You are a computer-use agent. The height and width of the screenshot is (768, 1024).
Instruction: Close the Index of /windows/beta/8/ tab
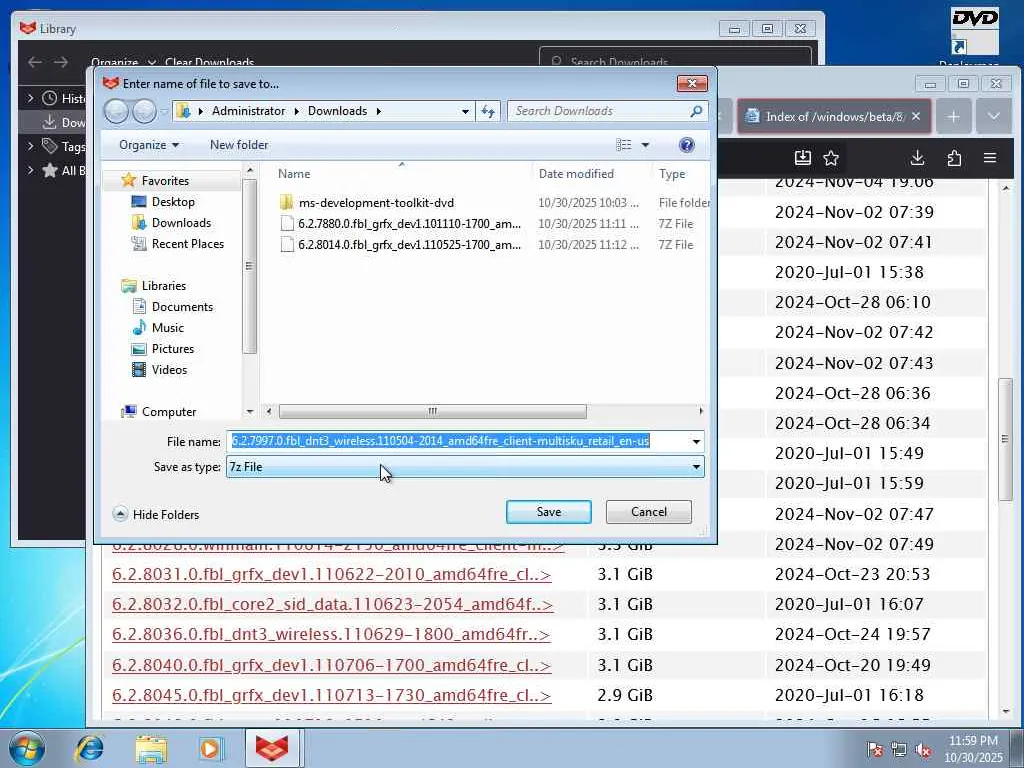(916, 116)
